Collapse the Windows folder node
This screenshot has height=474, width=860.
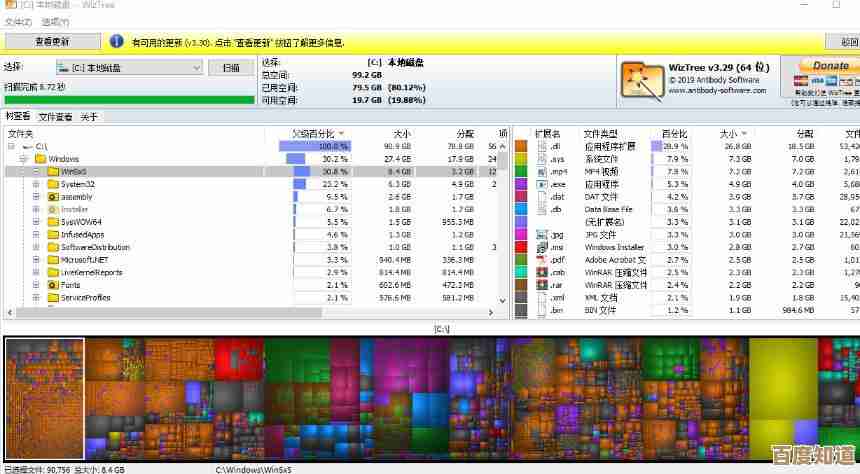tap(23, 159)
